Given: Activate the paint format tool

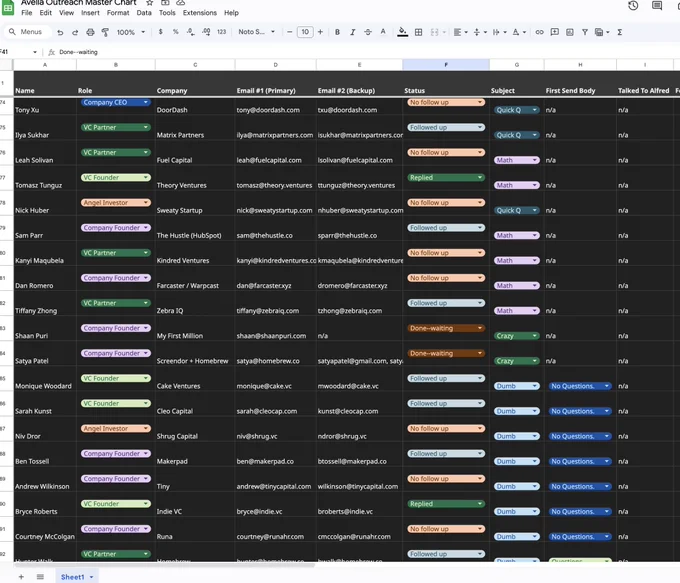Looking at the screenshot, I should (105, 32).
